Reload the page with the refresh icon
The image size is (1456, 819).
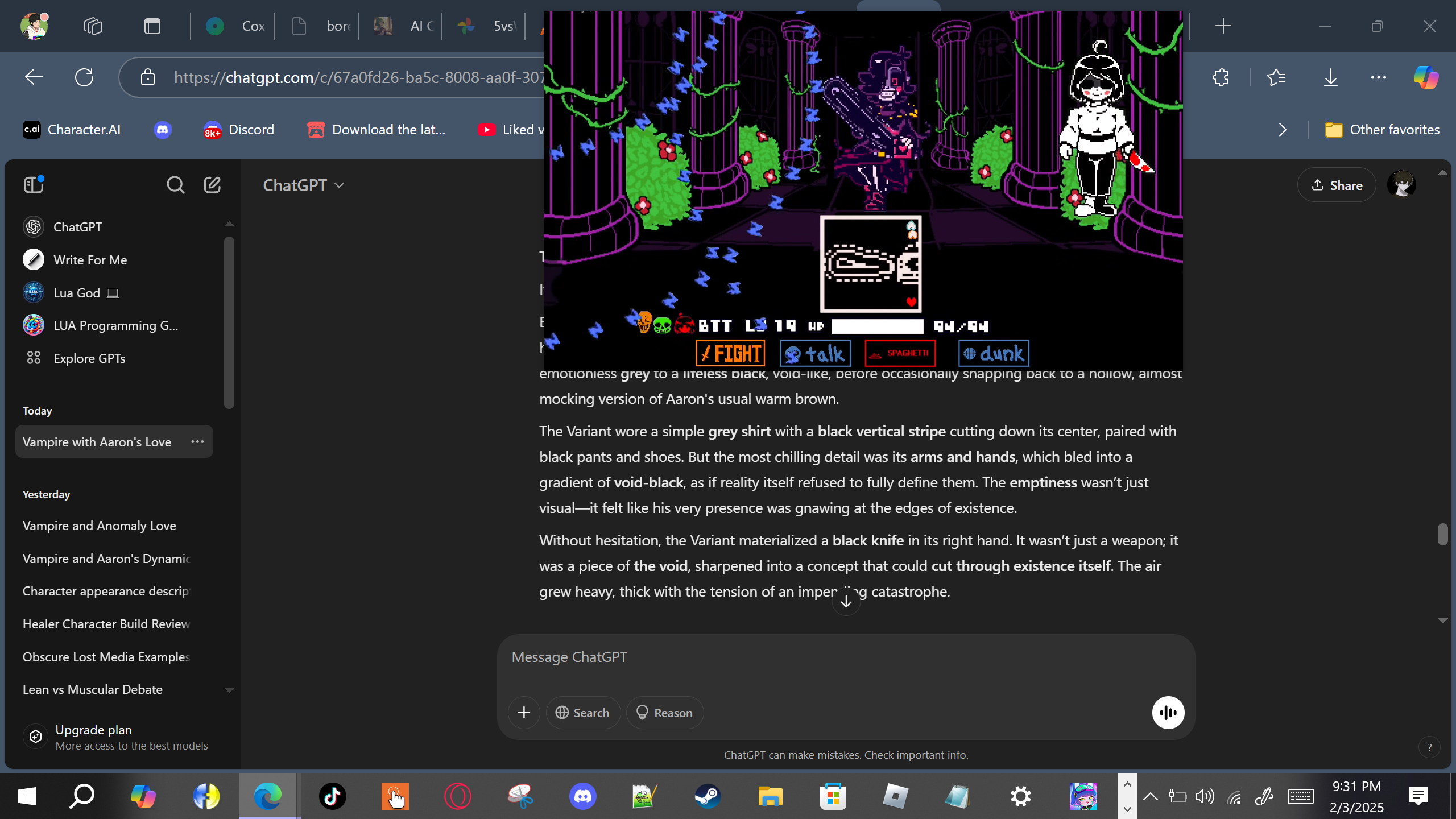[x=84, y=77]
